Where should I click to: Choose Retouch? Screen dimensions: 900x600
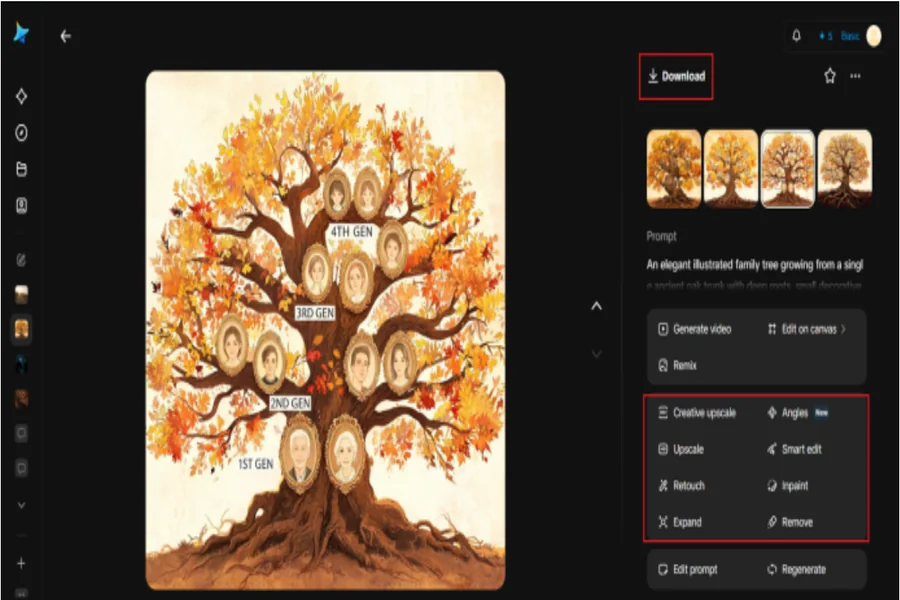681,486
